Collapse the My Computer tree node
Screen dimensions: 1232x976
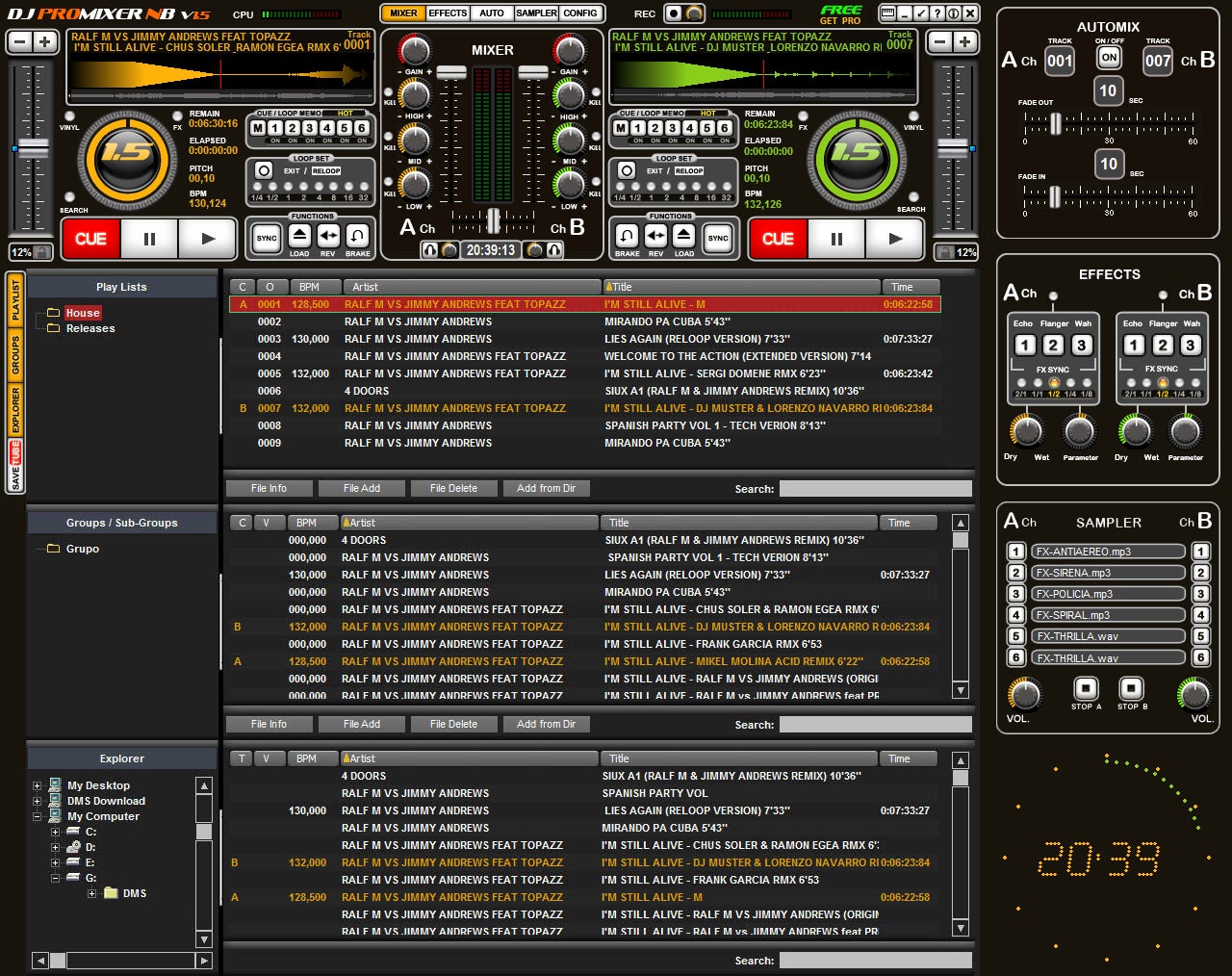point(38,816)
